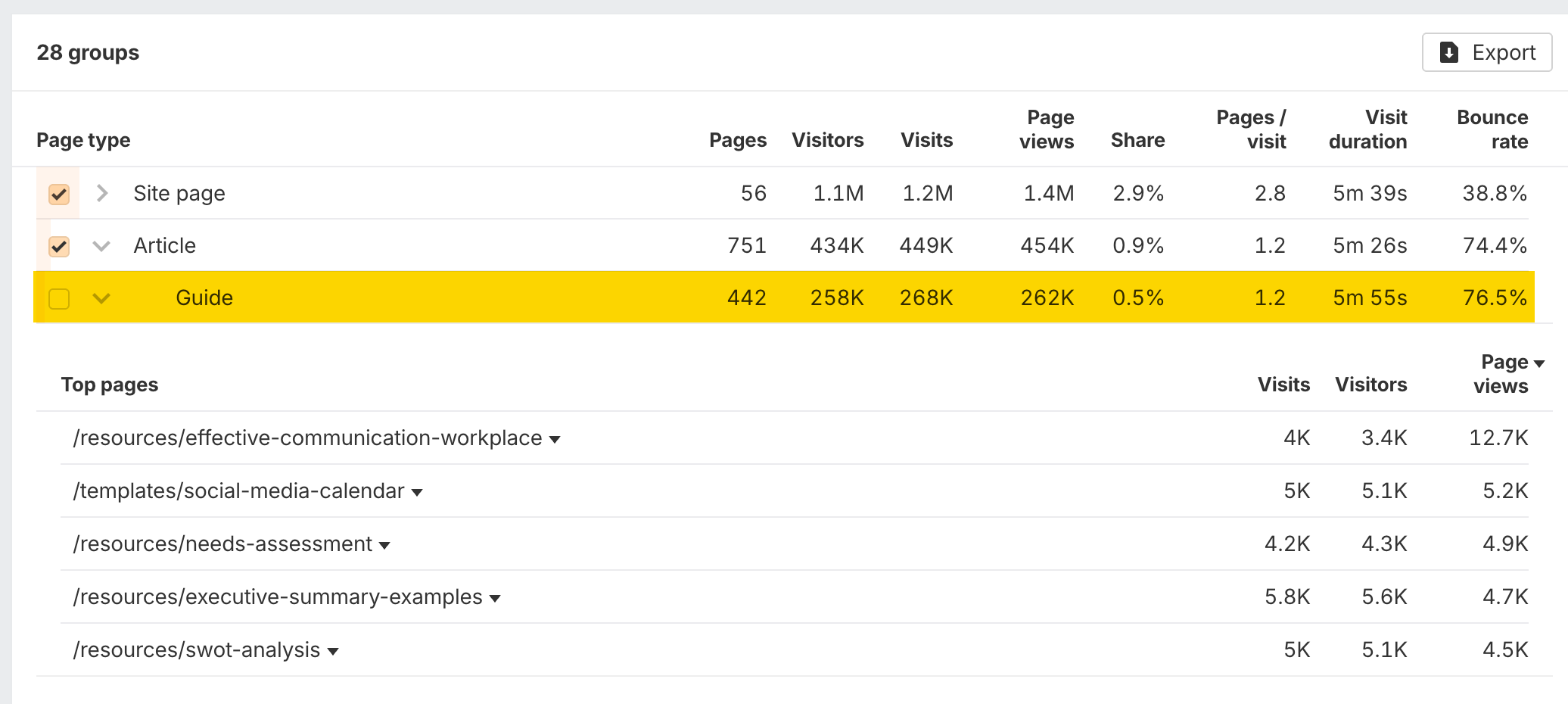Image resolution: width=1568 pixels, height=704 pixels.
Task: Open dropdown for swot-analysis page
Action: point(333,651)
